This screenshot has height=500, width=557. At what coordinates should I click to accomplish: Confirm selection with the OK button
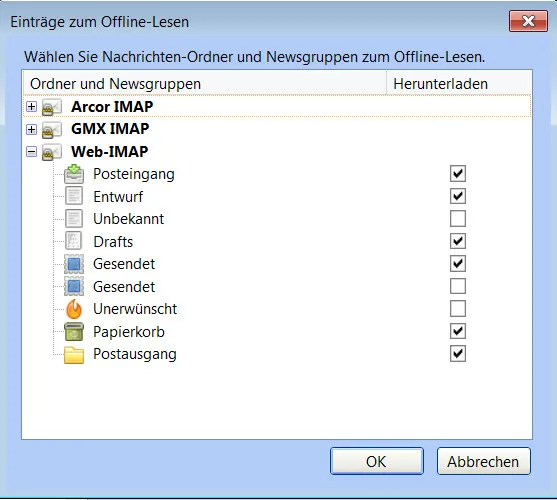[x=377, y=461]
